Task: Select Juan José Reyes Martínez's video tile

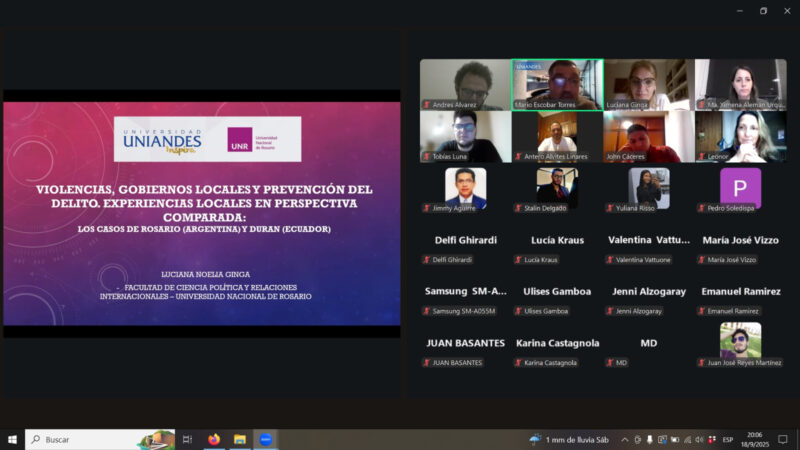Action: tap(740, 342)
